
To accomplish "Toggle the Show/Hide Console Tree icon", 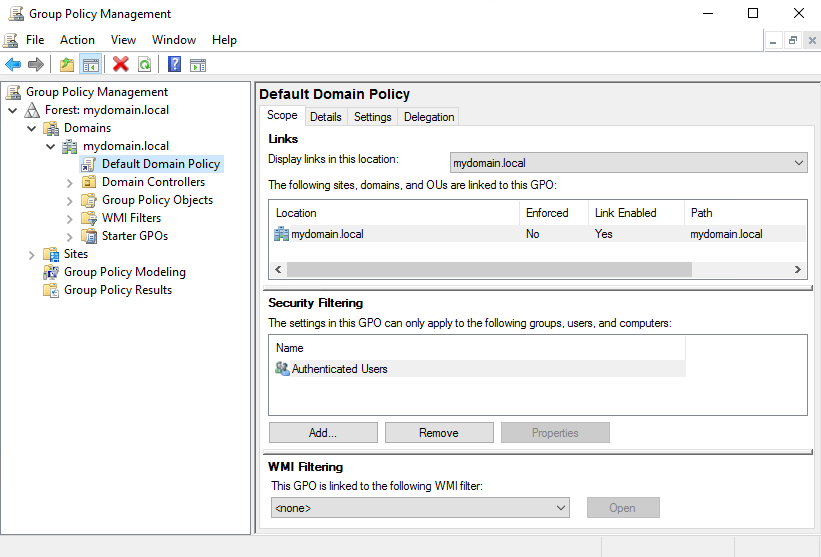I will click(91, 65).
